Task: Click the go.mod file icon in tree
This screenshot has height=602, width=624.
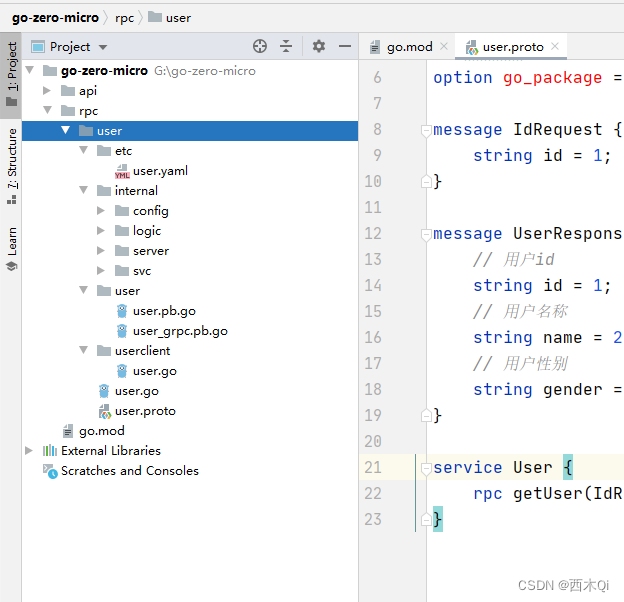Action: [x=68, y=431]
